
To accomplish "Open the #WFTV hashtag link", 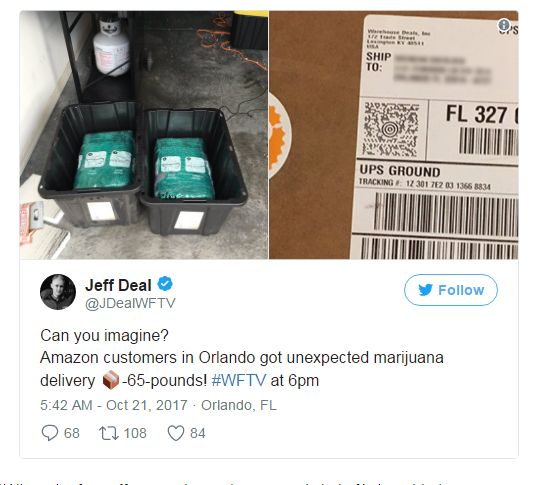I will tap(239, 381).
